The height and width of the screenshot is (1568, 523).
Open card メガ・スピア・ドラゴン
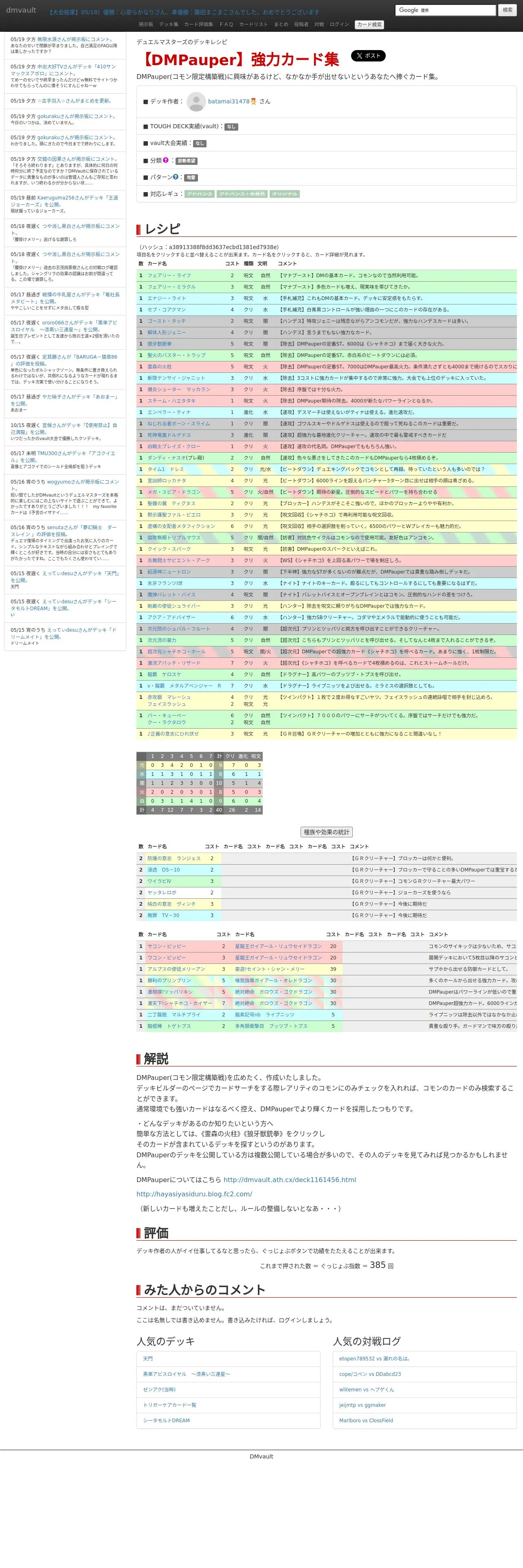(x=174, y=492)
